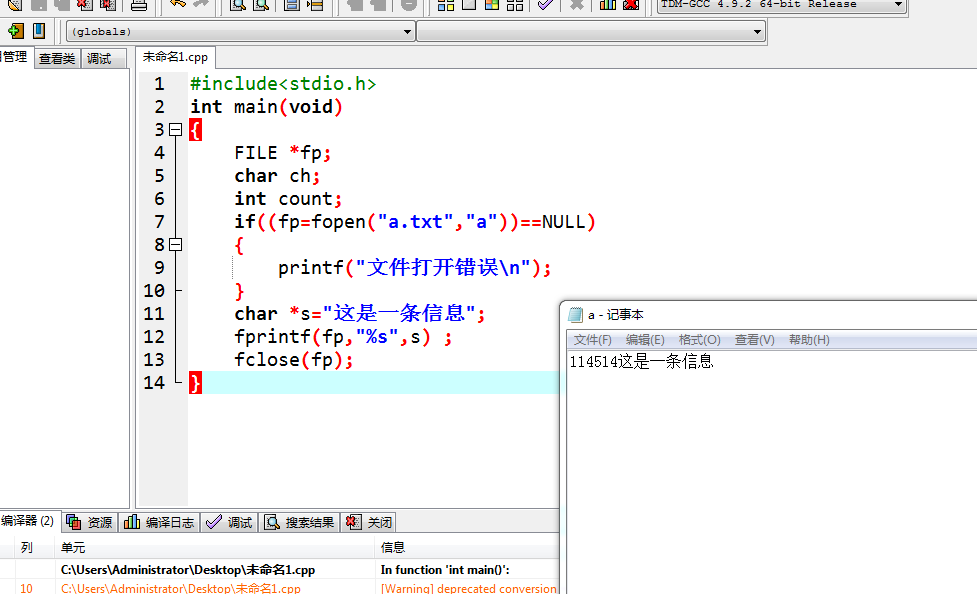Open Notepad's 格式(O) menu
Screen dimensions: 977x594
[x=699, y=340]
